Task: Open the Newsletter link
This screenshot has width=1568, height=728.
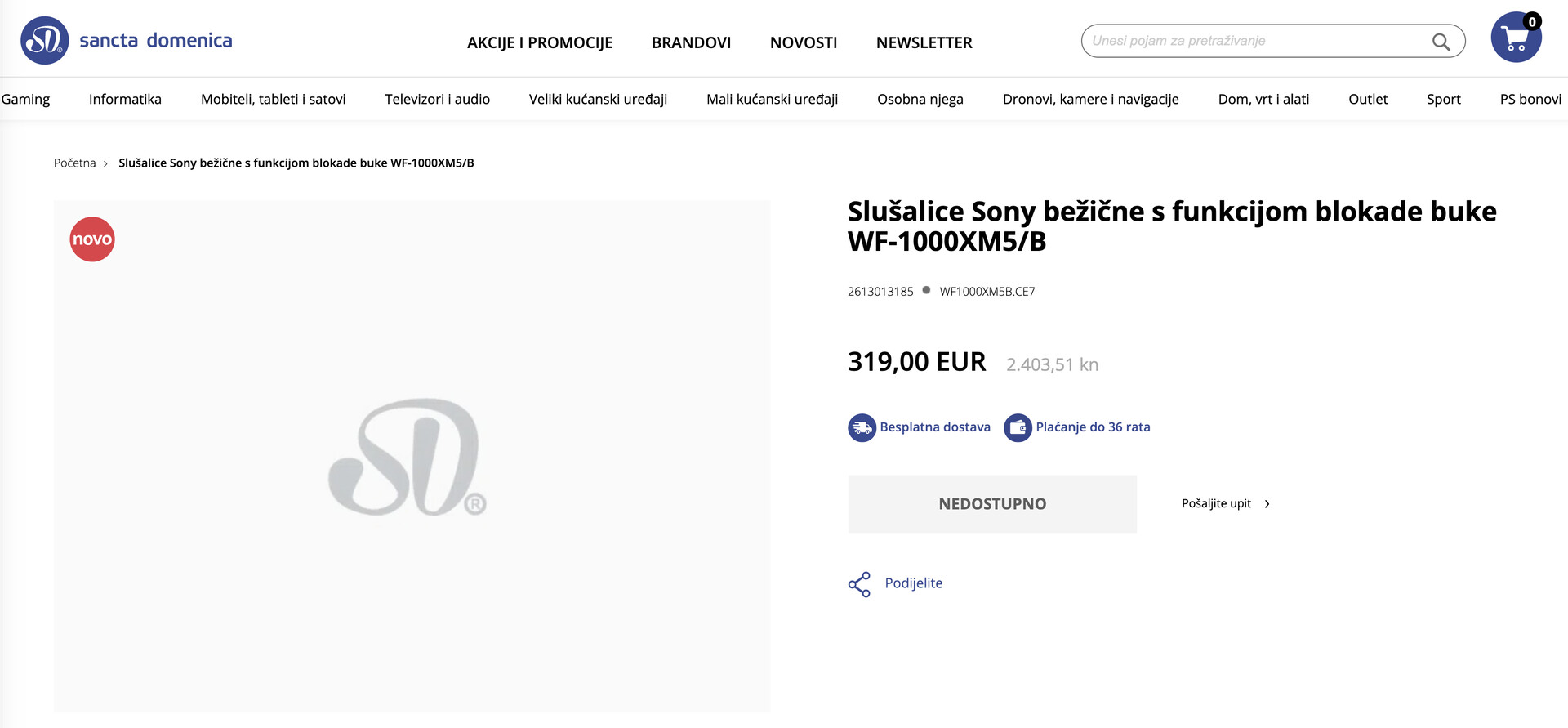Action: (924, 42)
